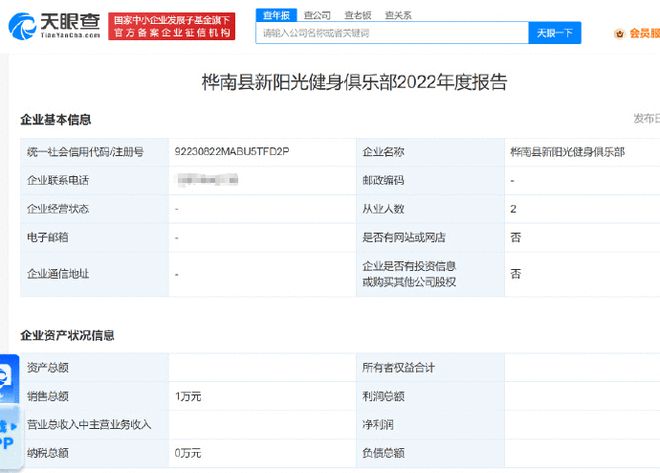The height and width of the screenshot is (473, 660).
Task: Switch to the 查公司 tab
Action: (317, 15)
